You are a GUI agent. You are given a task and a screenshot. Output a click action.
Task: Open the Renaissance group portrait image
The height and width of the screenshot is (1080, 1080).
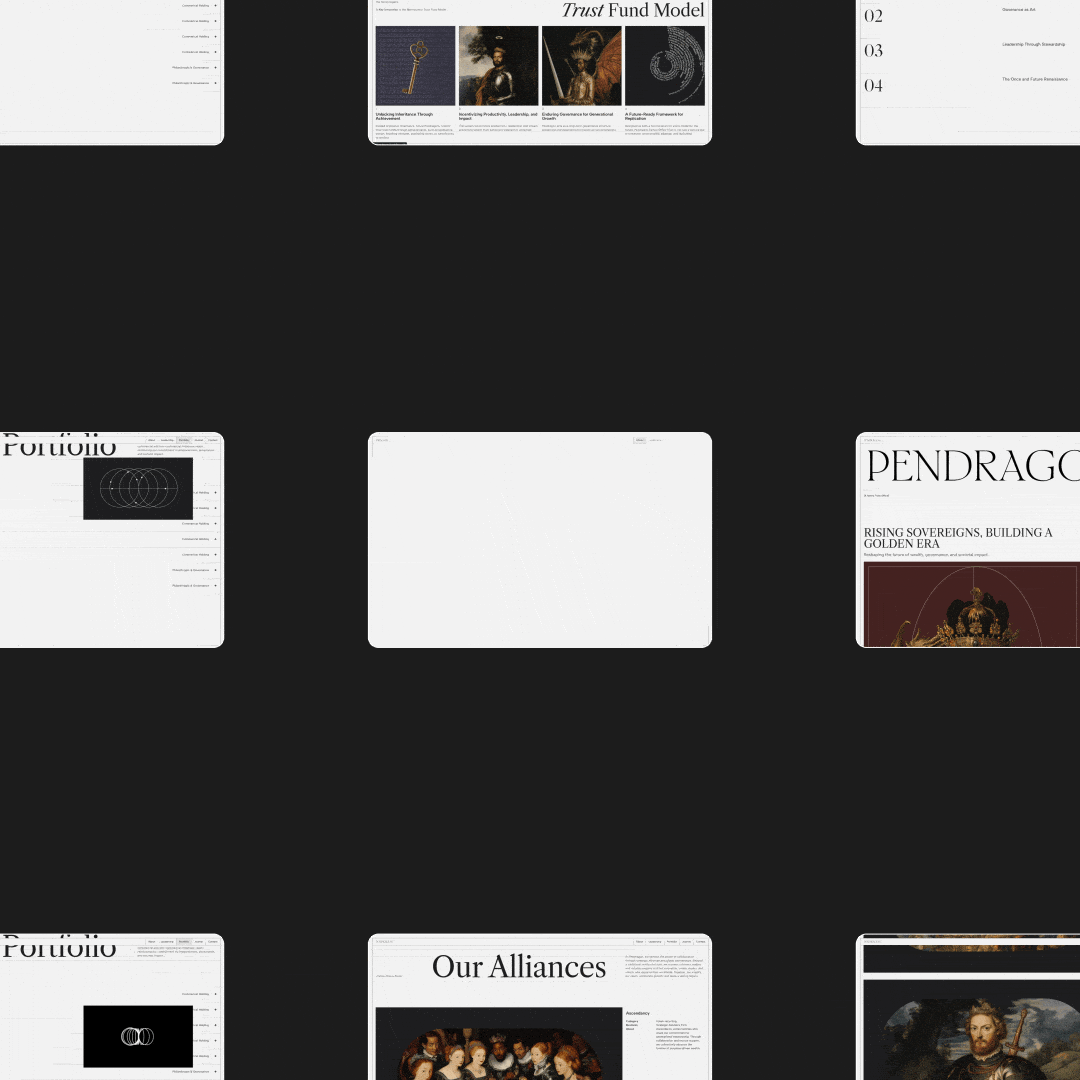coord(499,1043)
